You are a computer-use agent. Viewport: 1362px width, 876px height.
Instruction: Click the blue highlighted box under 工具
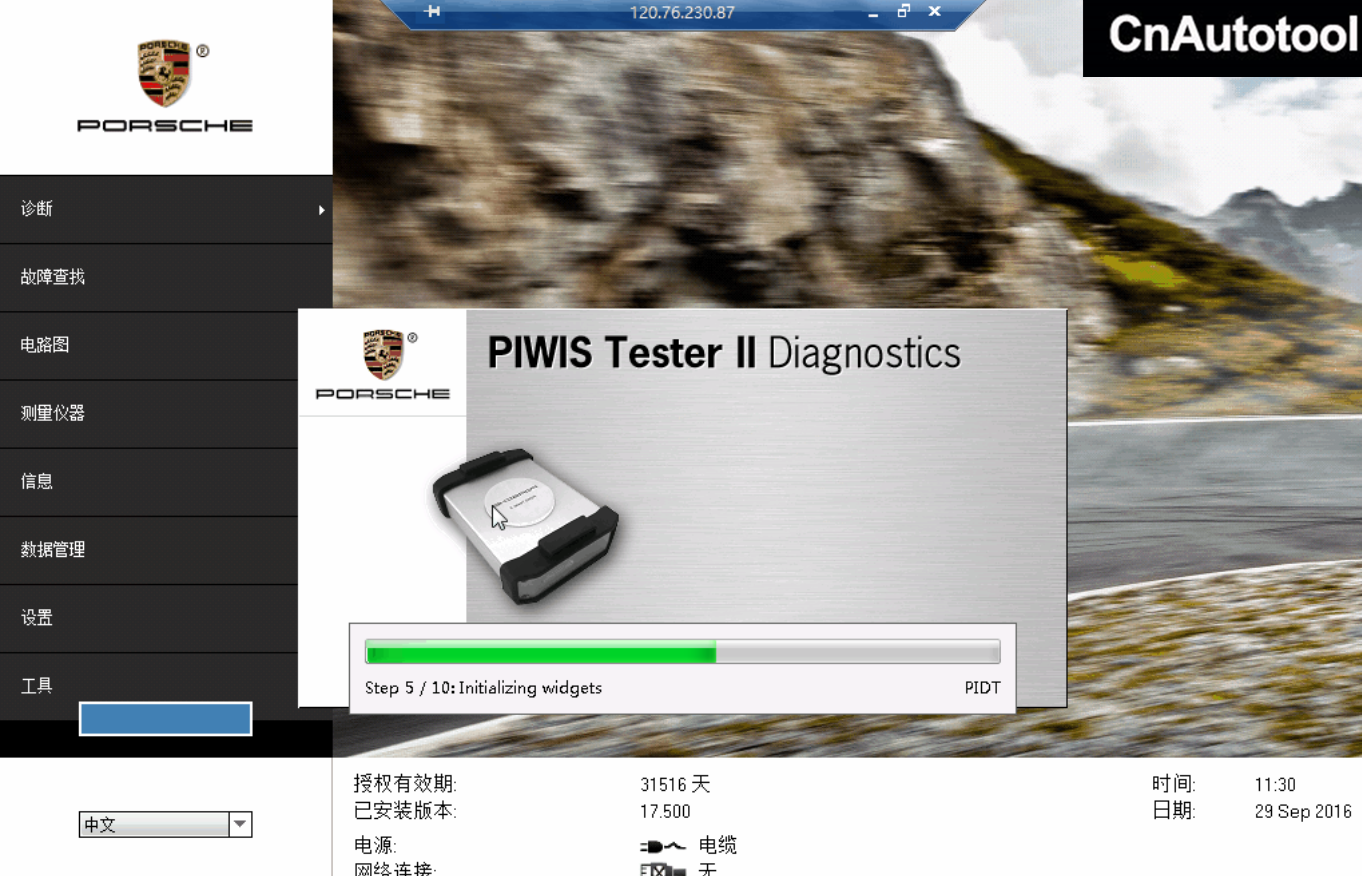click(x=165, y=719)
